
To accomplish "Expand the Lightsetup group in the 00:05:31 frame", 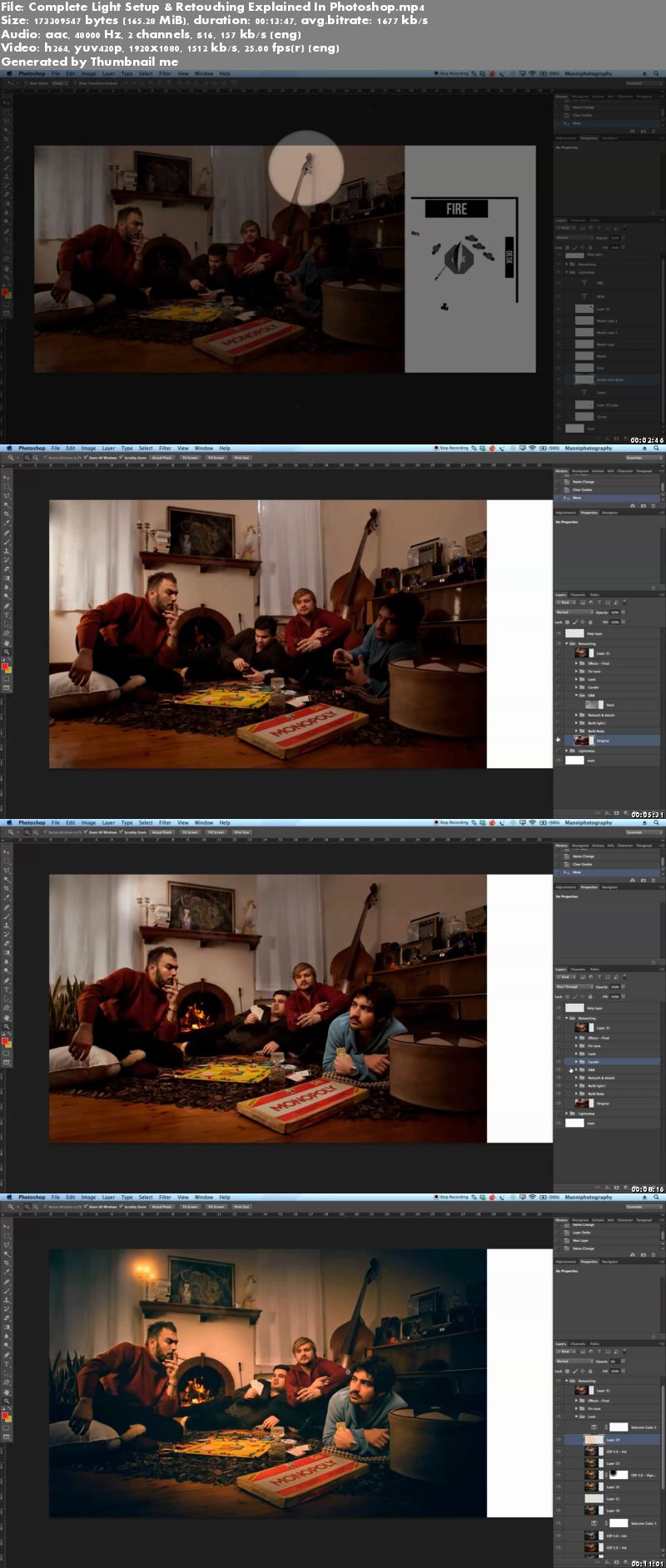I will click(567, 751).
